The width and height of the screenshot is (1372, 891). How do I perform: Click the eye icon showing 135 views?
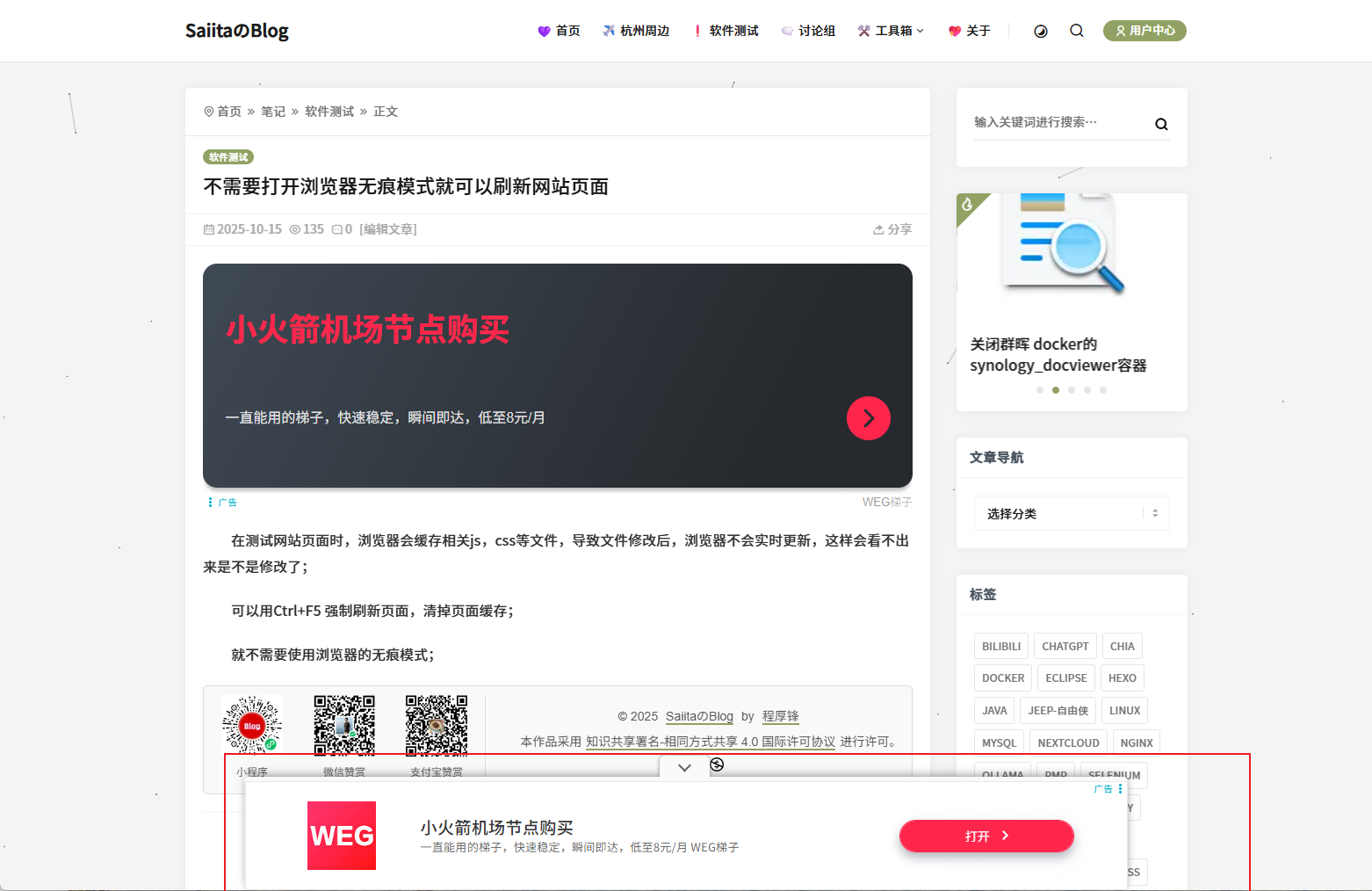296,229
